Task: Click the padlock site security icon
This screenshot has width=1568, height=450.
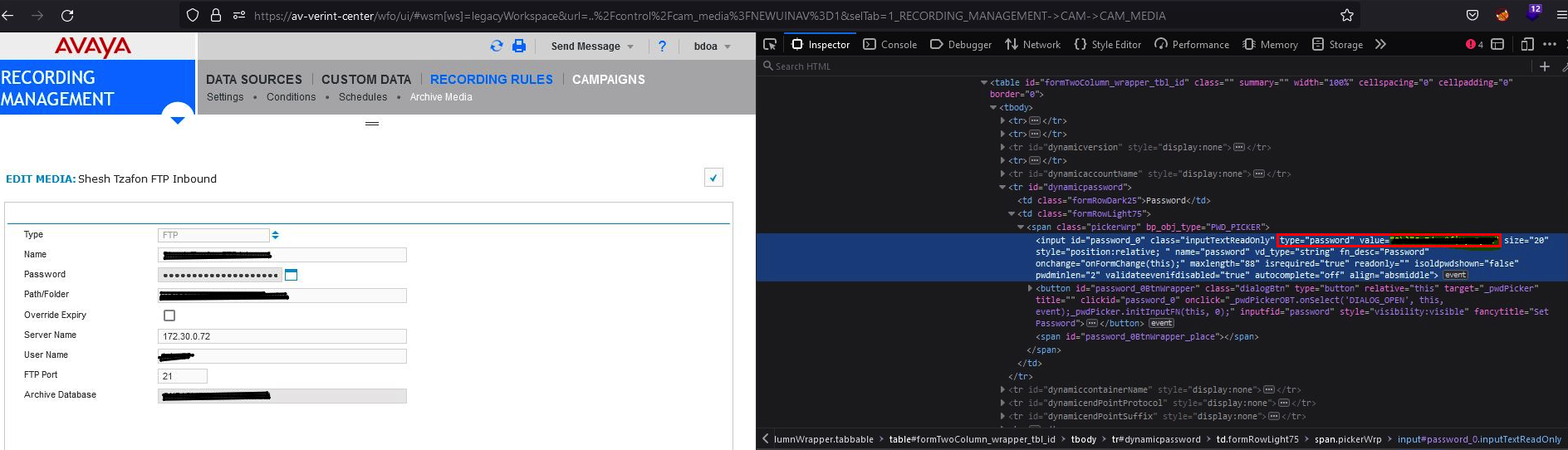Action: tap(216, 15)
